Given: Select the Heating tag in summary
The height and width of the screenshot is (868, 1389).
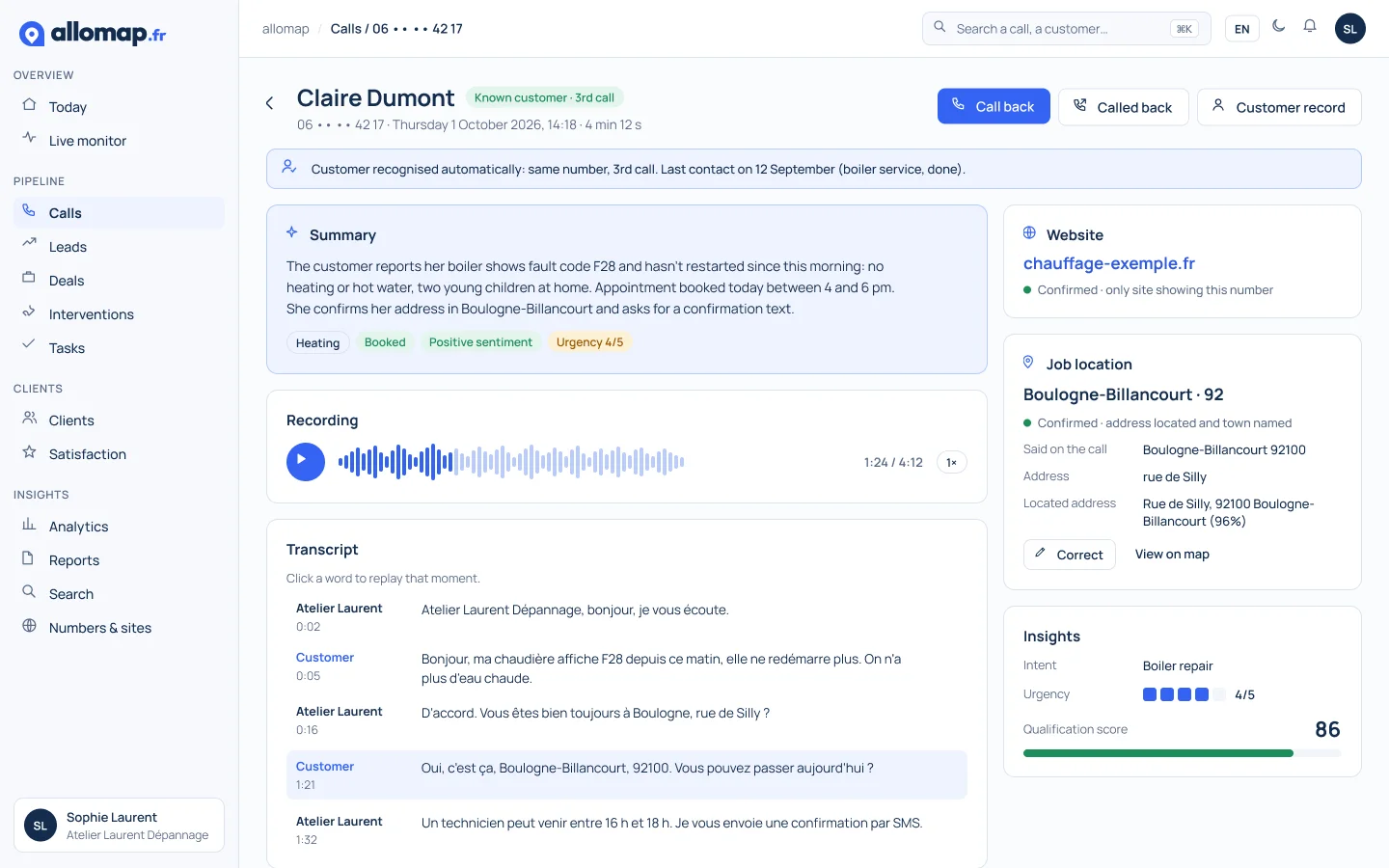Looking at the screenshot, I should [317, 342].
